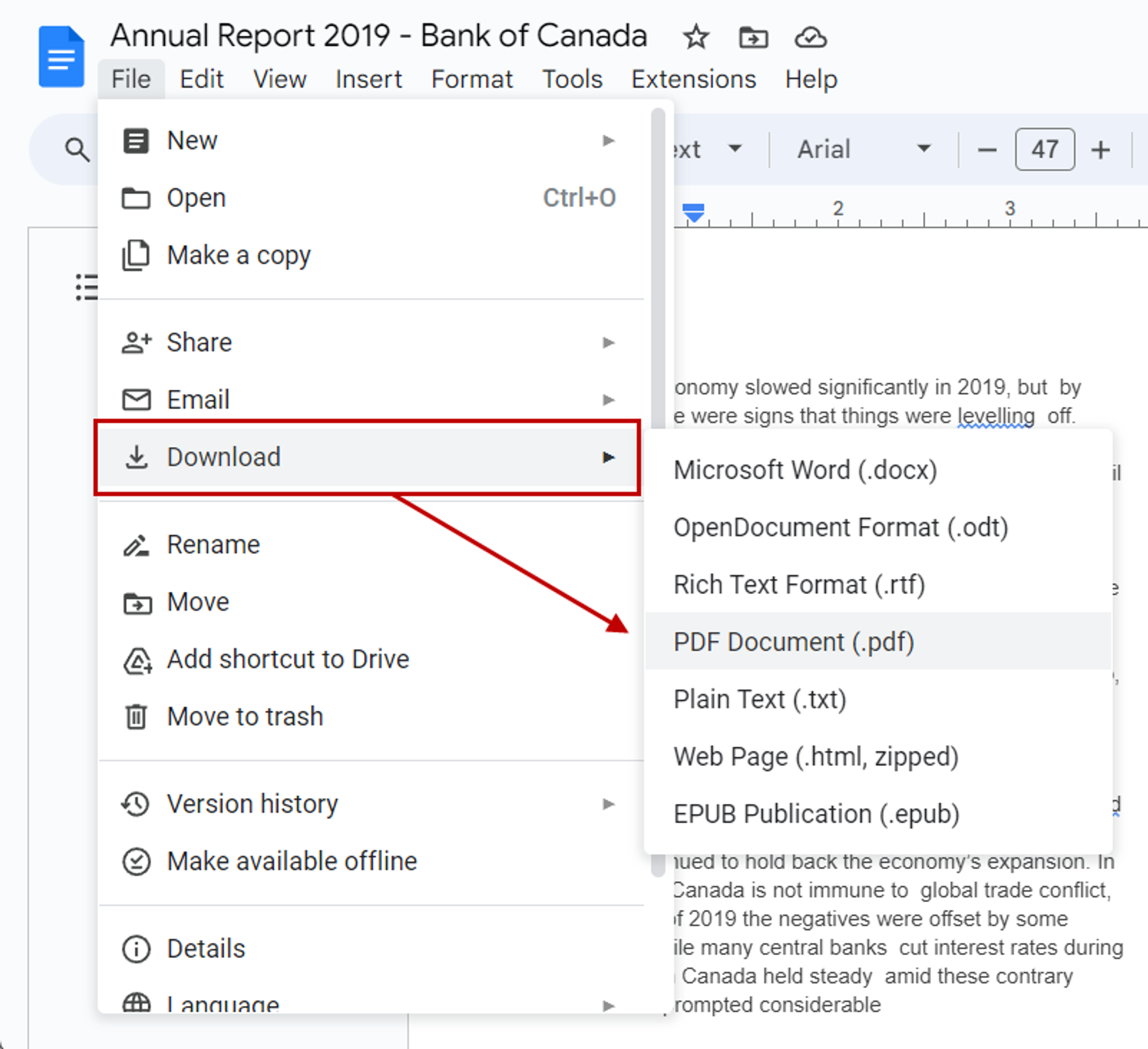Choose Rename in File menu
Screen dimensions: 1148x1049
coord(371,545)
